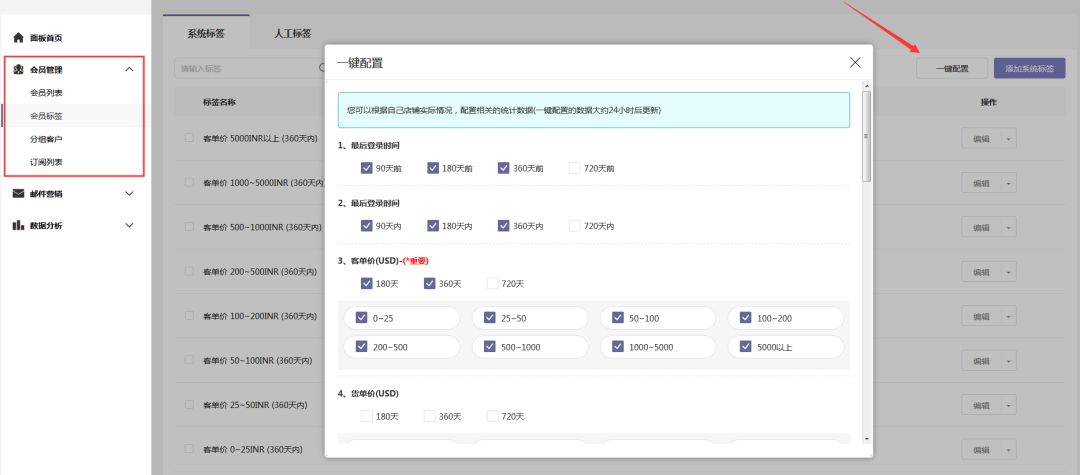The image size is (1080, 475).
Task: Click the home icon beside 面板首页
Action: pos(18,38)
